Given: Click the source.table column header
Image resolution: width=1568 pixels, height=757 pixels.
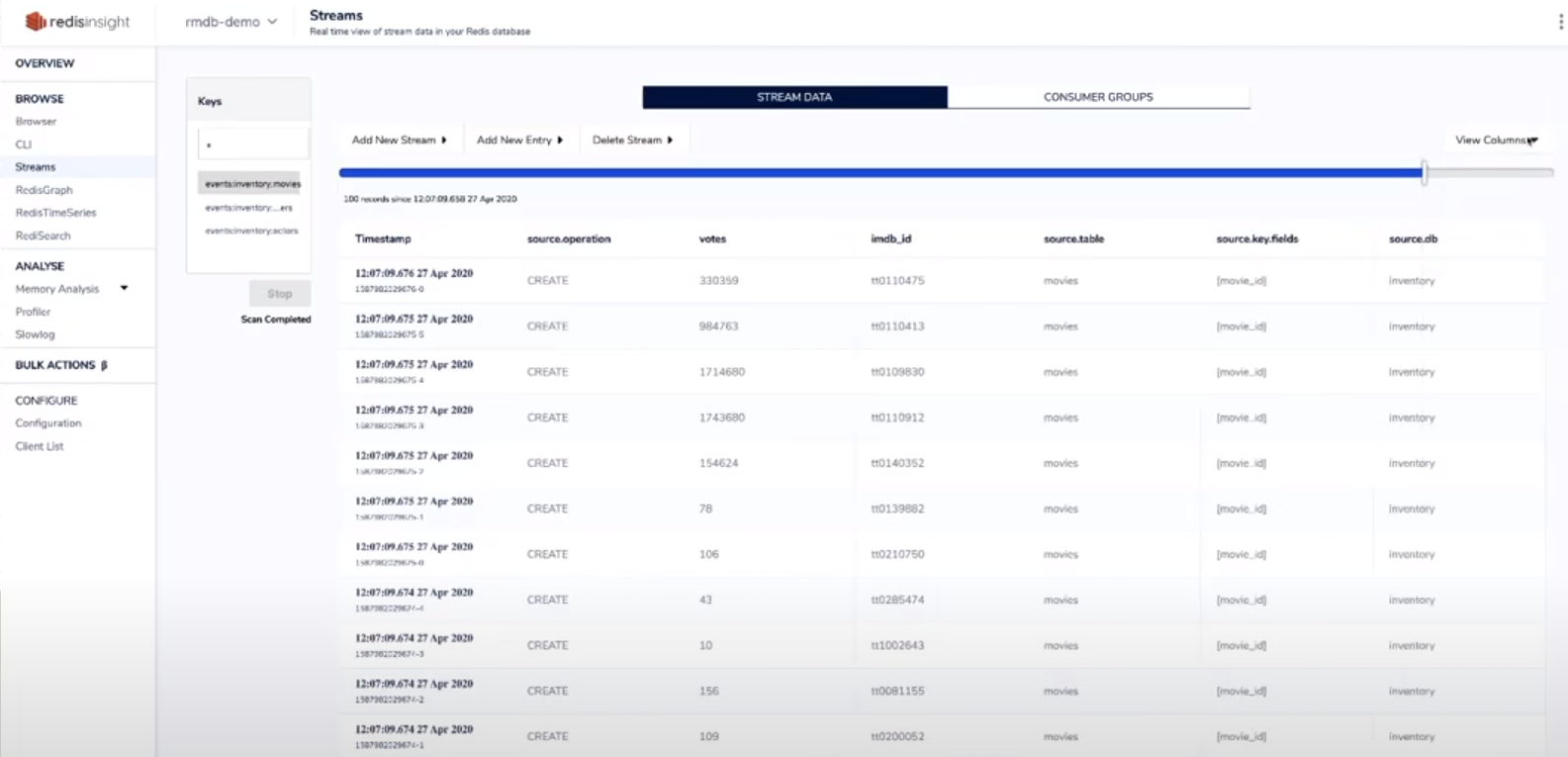Looking at the screenshot, I should [x=1073, y=238].
